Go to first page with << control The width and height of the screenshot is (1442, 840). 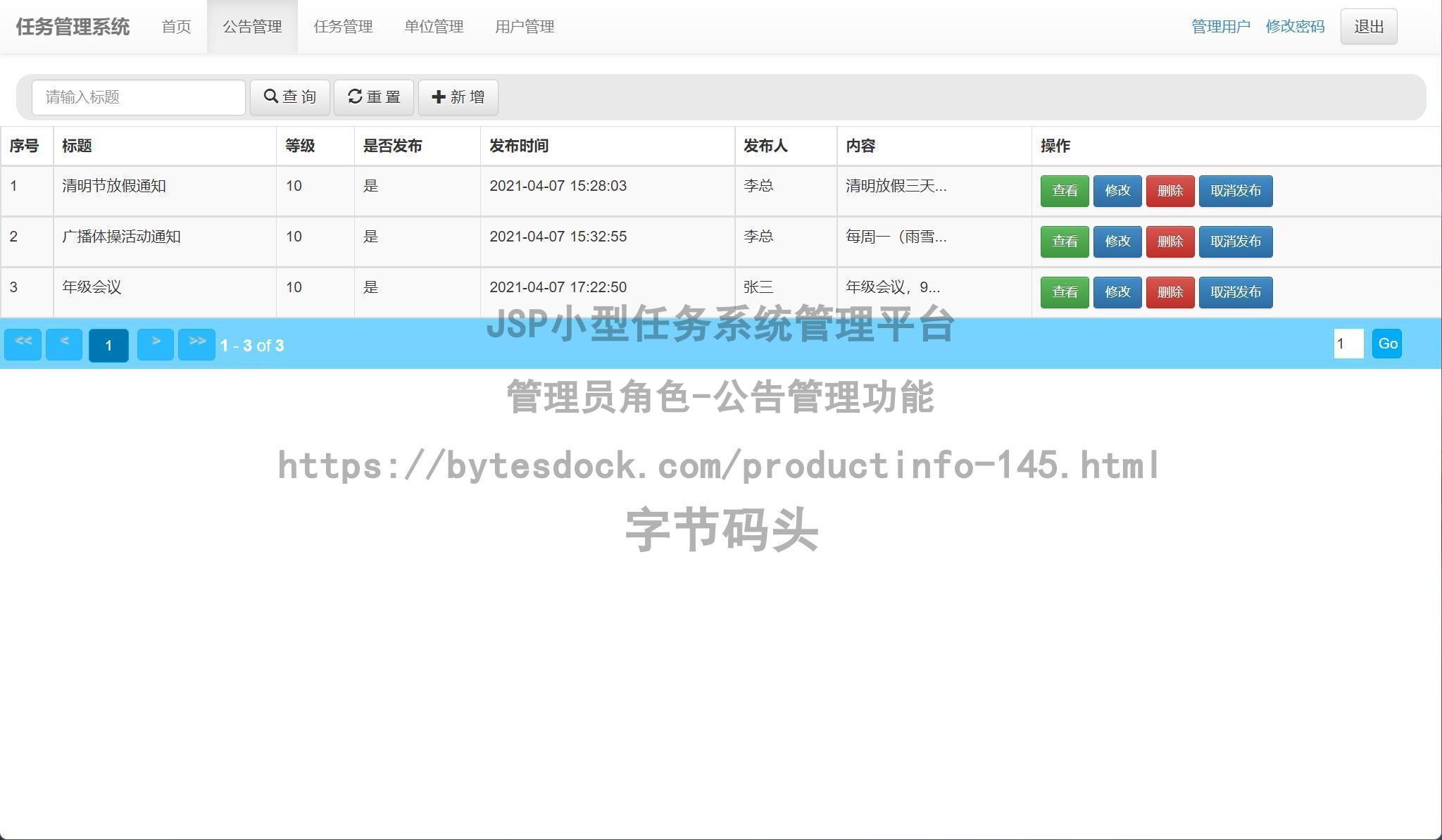[x=22, y=344]
